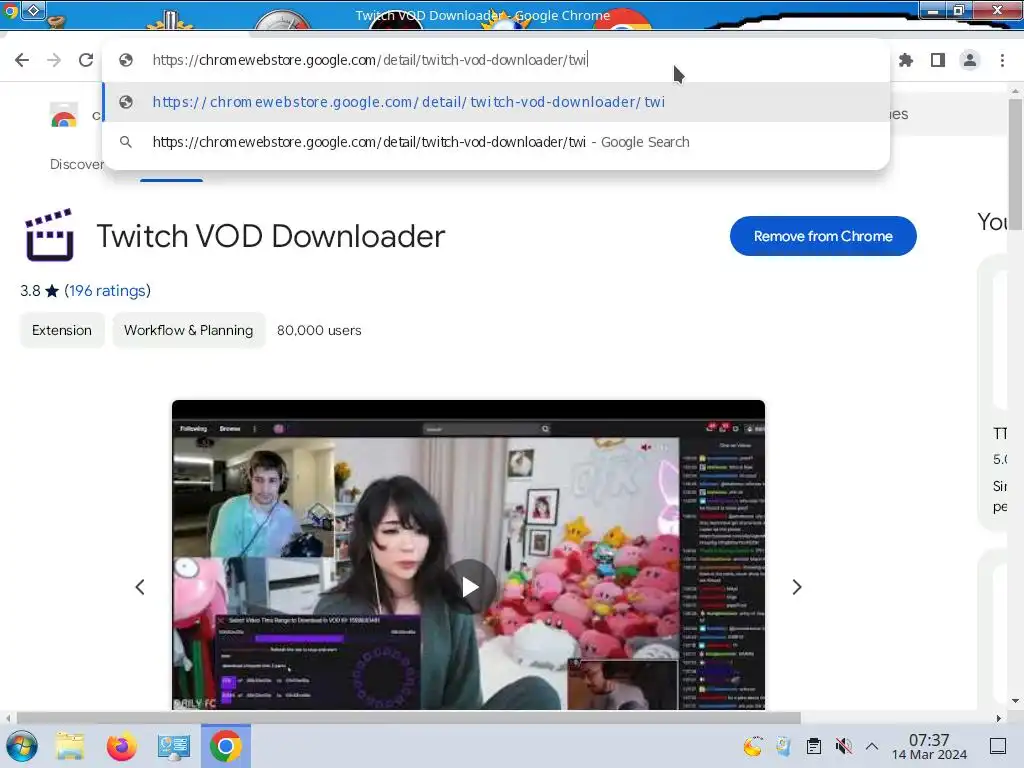Play the extension preview video
1024x768 pixels.
click(x=470, y=586)
